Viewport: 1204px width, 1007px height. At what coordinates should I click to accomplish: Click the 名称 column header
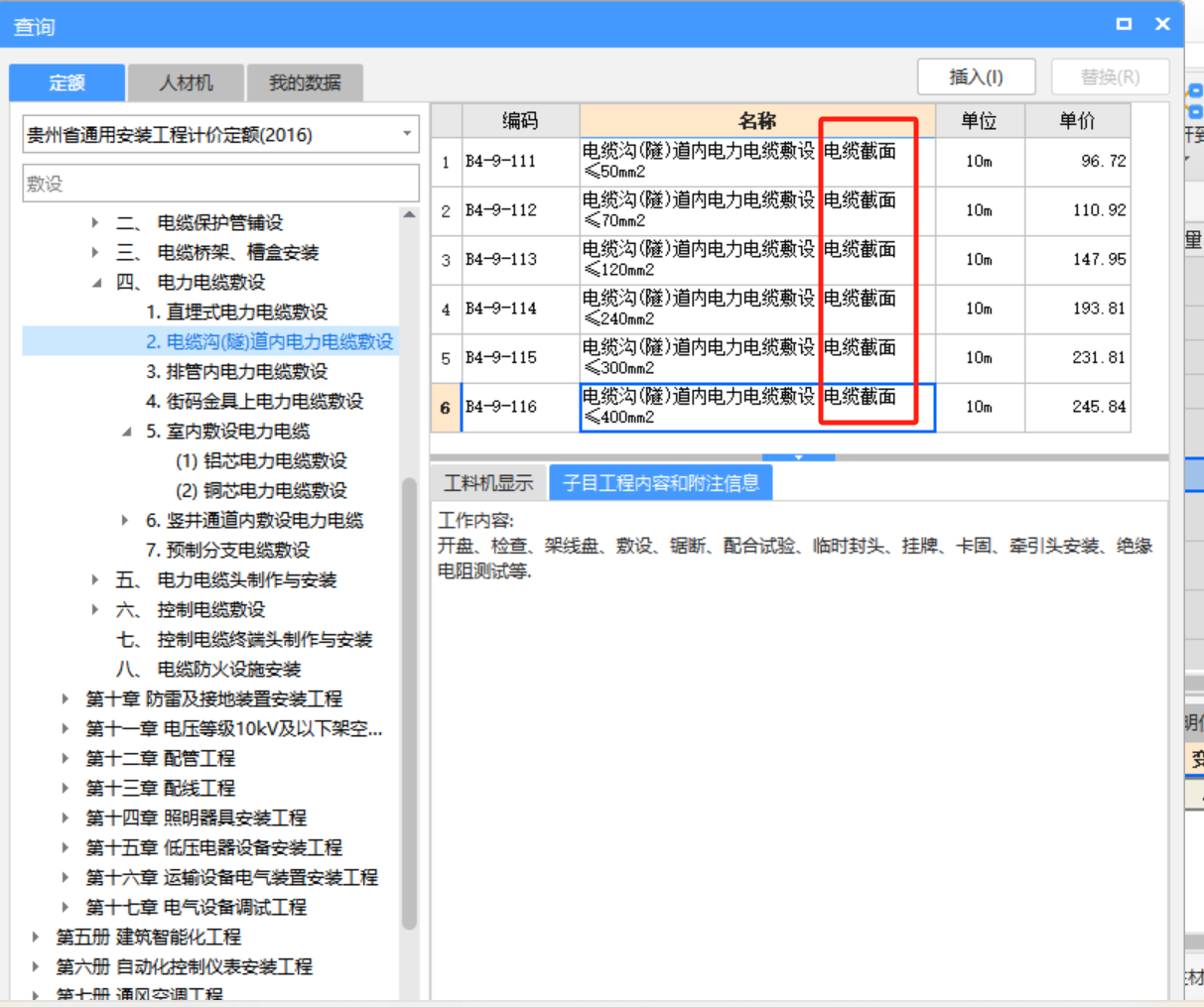coord(757,121)
